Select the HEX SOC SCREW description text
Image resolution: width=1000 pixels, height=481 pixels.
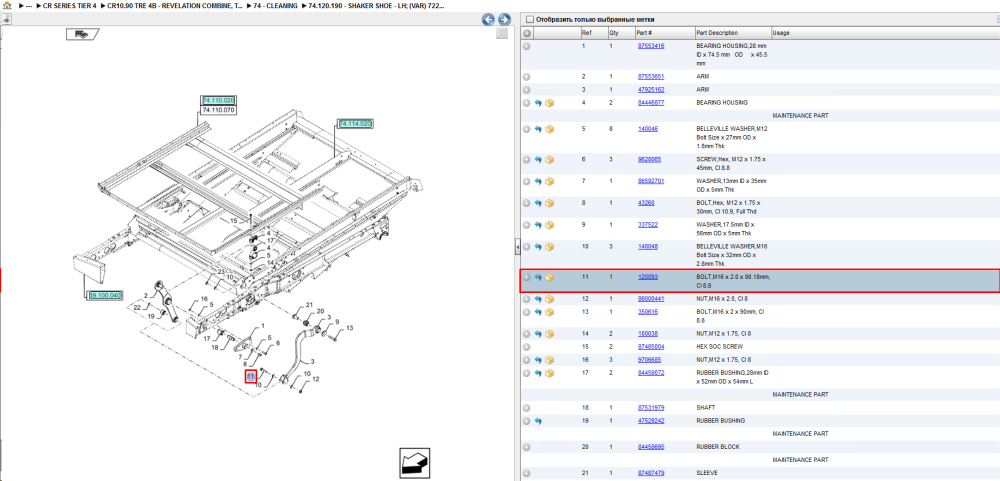[x=717, y=346]
